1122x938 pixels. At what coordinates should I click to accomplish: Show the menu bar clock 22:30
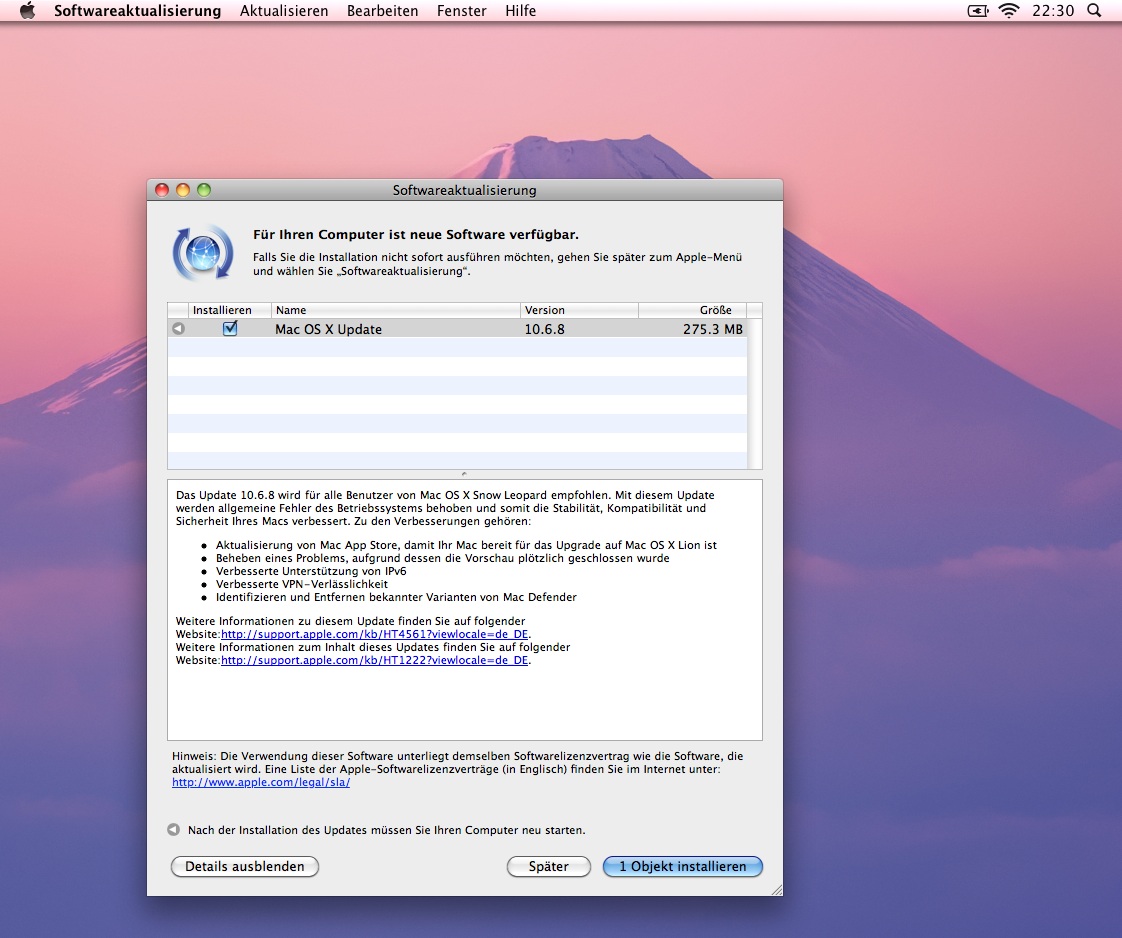coord(1053,11)
